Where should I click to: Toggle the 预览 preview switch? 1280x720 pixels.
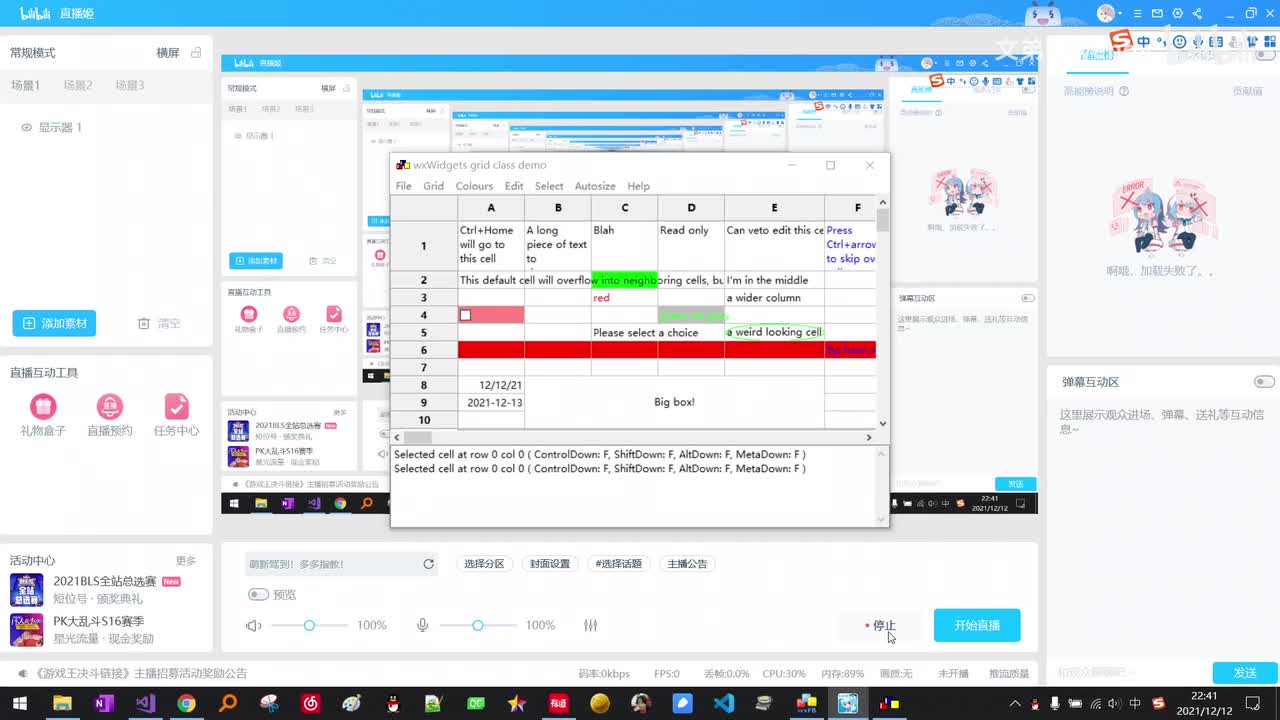click(x=258, y=594)
